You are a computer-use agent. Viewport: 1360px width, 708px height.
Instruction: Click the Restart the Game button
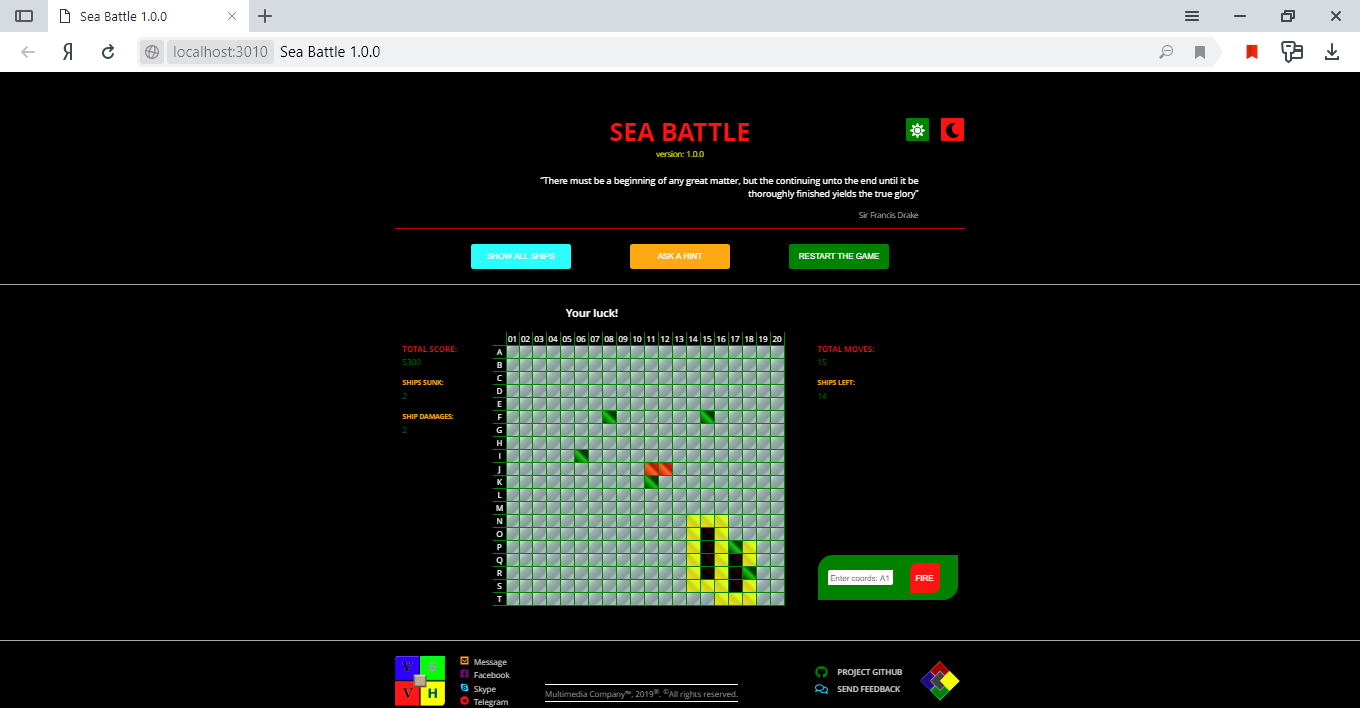839,256
